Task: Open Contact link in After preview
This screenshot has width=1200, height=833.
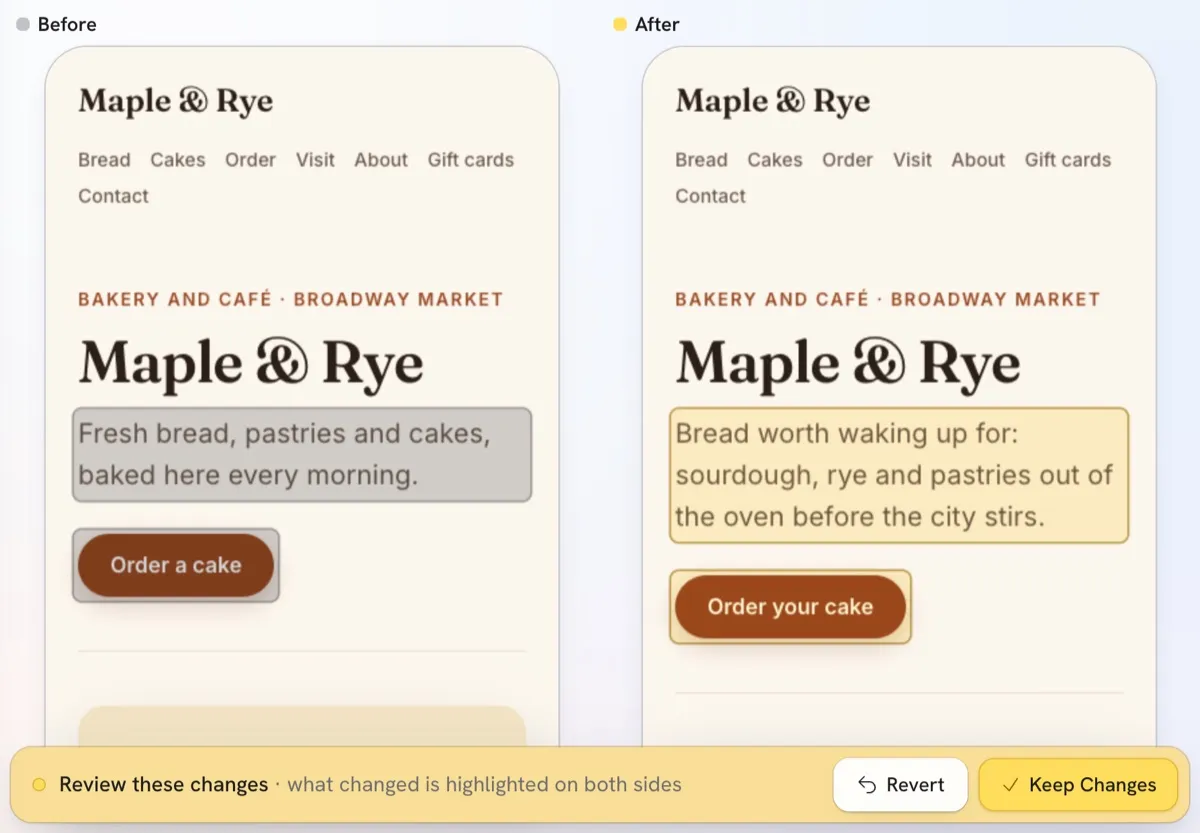Action: (710, 196)
